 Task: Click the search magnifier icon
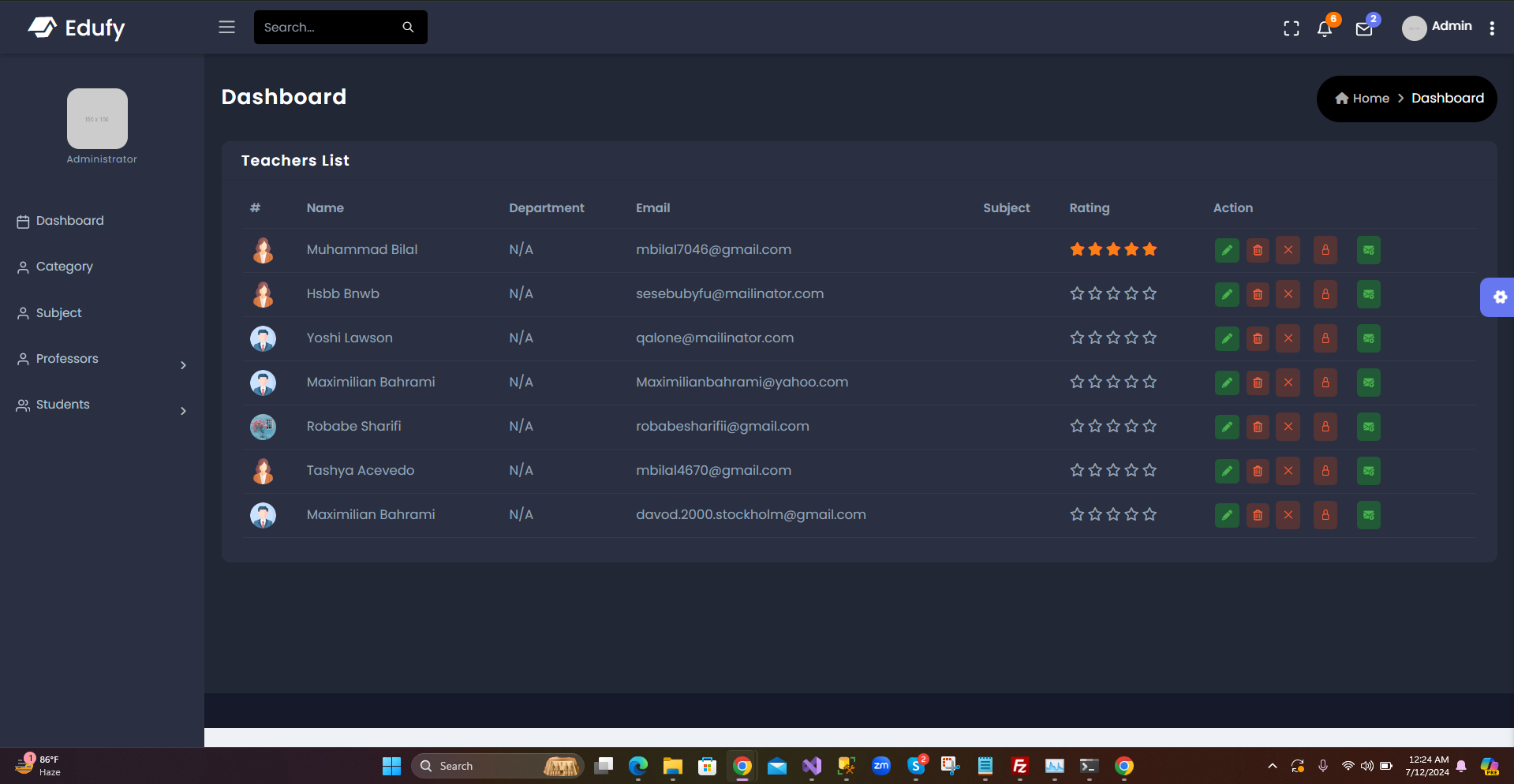pos(408,27)
